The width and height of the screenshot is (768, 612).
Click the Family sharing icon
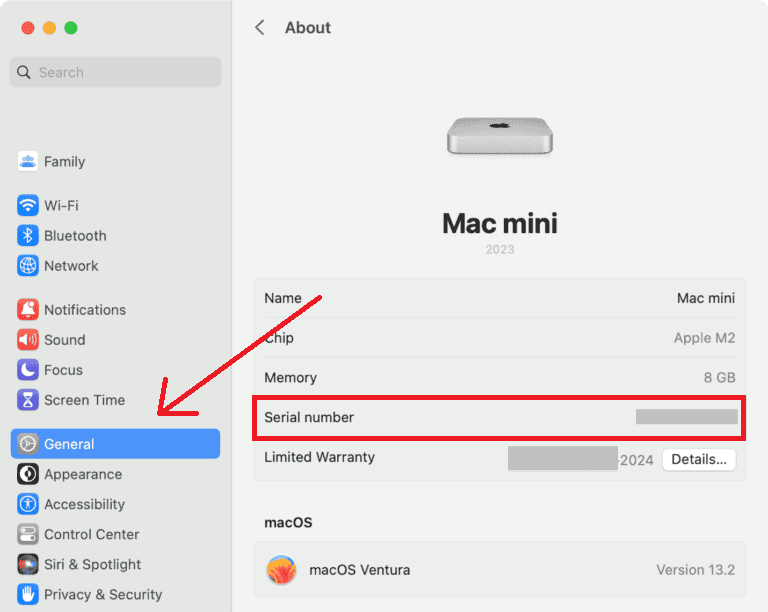click(x=28, y=162)
